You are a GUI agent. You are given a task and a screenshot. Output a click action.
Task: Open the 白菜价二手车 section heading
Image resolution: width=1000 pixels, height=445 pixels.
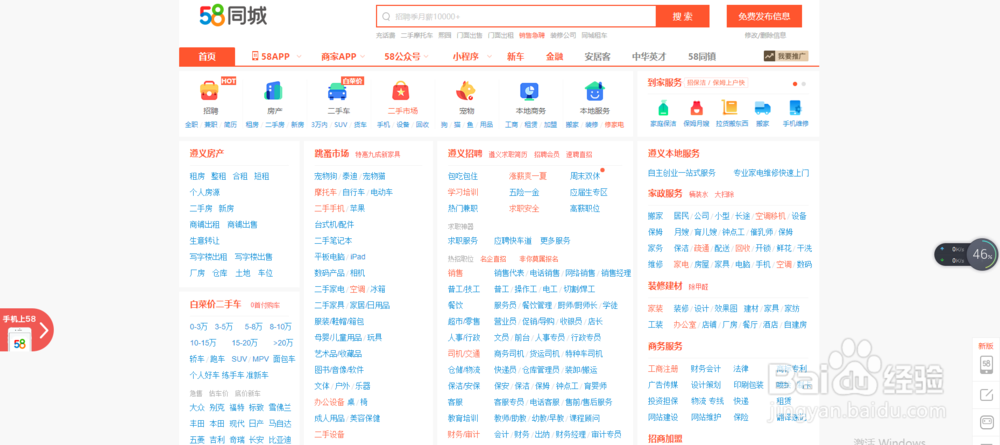[216, 305]
